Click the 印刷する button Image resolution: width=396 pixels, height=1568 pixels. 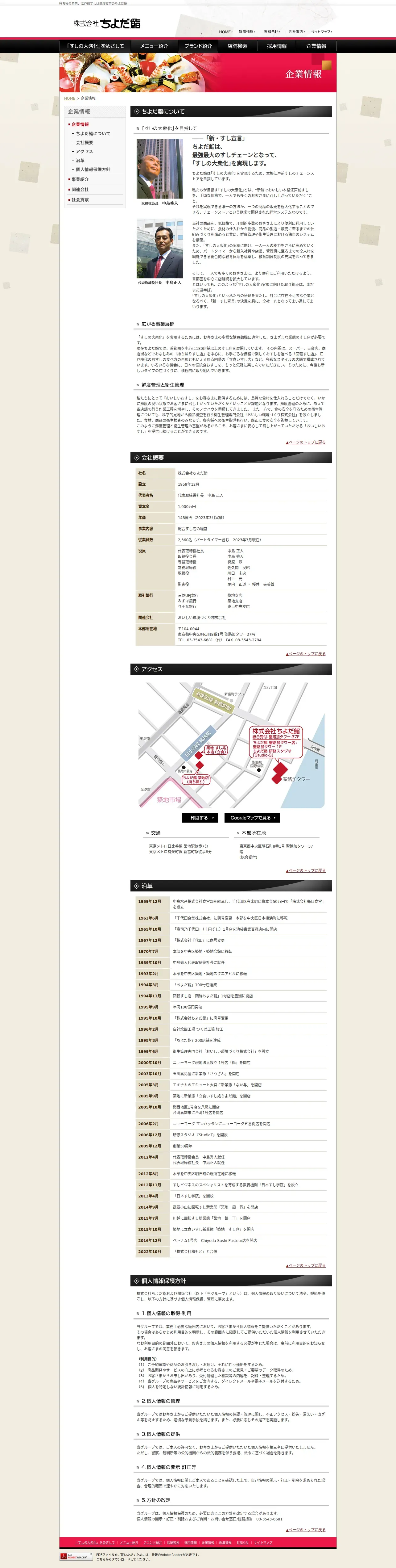pyautogui.click(x=200, y=817)
